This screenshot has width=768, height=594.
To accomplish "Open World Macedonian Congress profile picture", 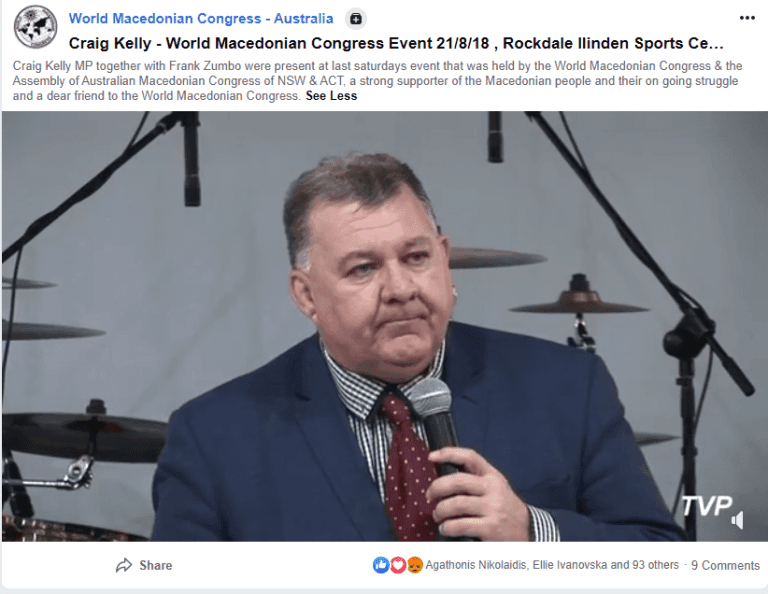I will pyautogui.click(x=35, y=27).
